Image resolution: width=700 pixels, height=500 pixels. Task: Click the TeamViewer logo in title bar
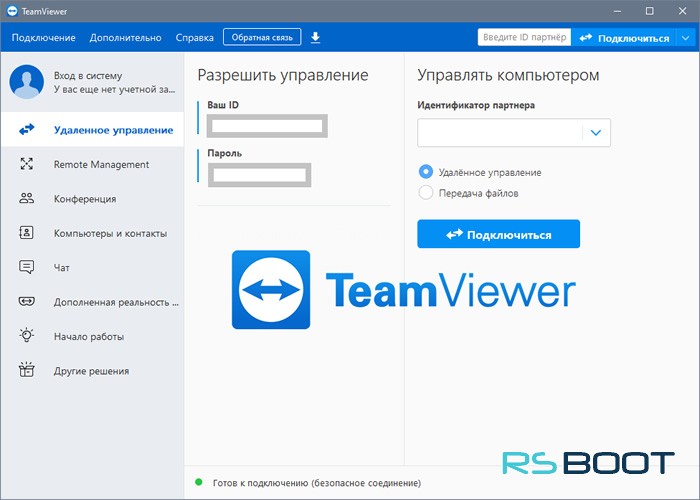click(x=12, y=11)
